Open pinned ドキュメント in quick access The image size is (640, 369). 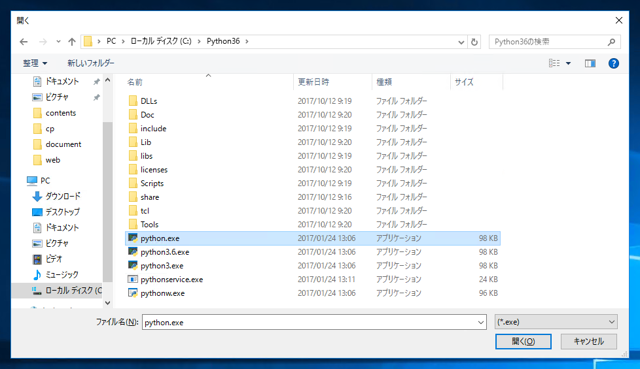[61, 81]
